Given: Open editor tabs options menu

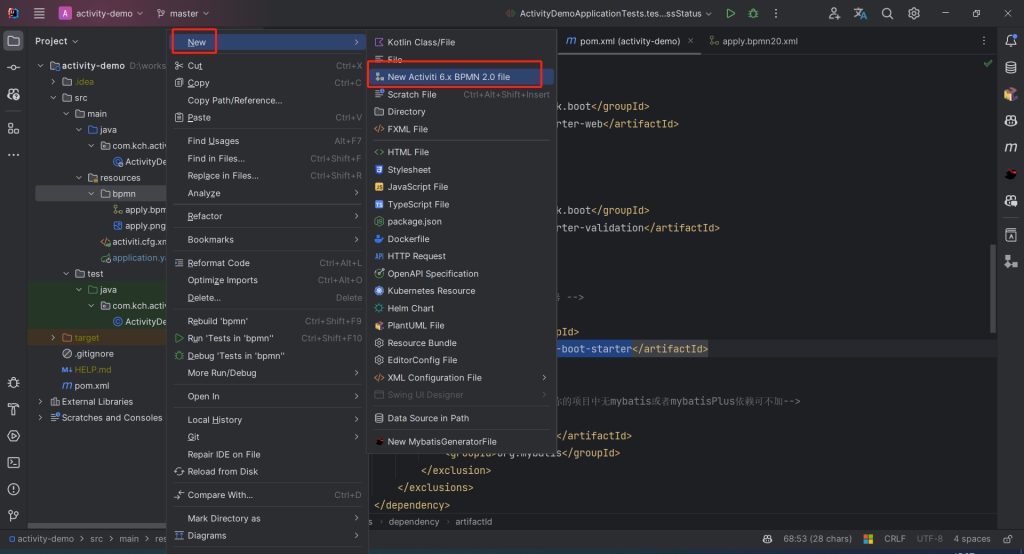Looking at the screenshot, I should 984,41.
